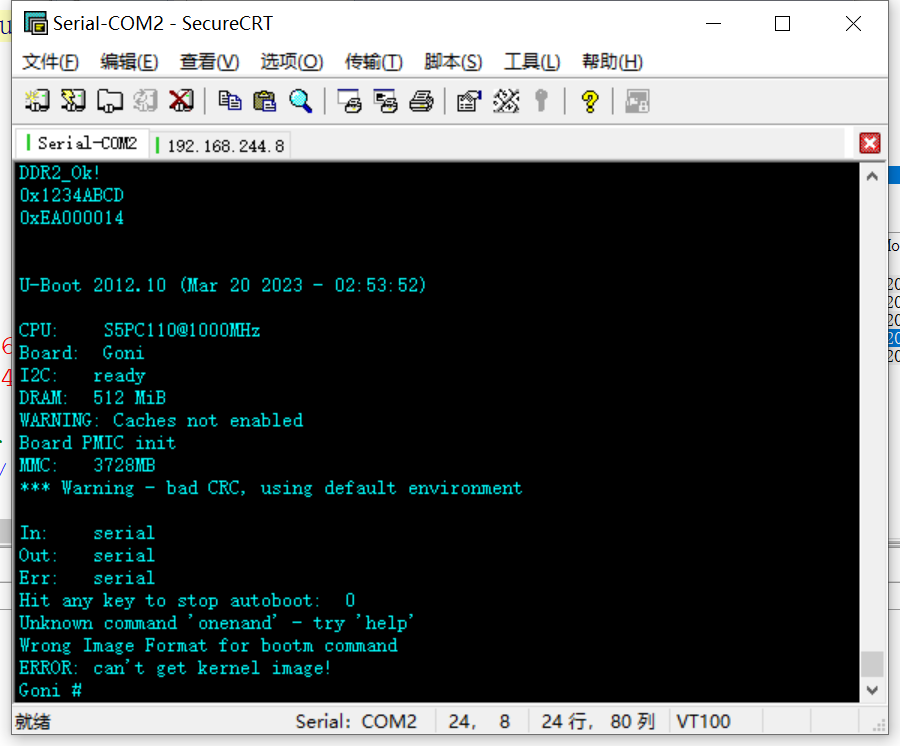Click the vertical scrollbar thumb
This screenshot has height=746, width=900.
tap(872, 664)
